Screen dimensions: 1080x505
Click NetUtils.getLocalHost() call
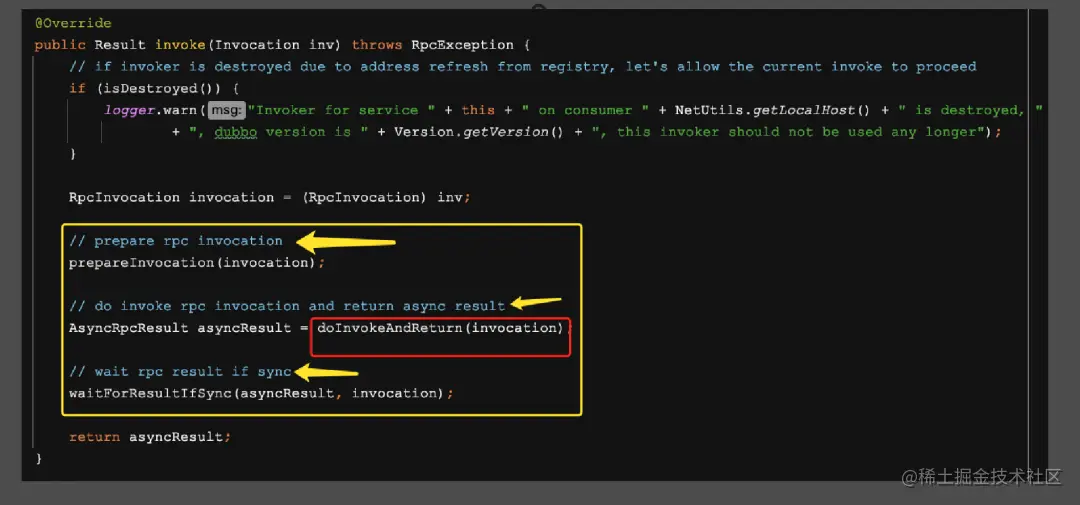coord(771,110)
